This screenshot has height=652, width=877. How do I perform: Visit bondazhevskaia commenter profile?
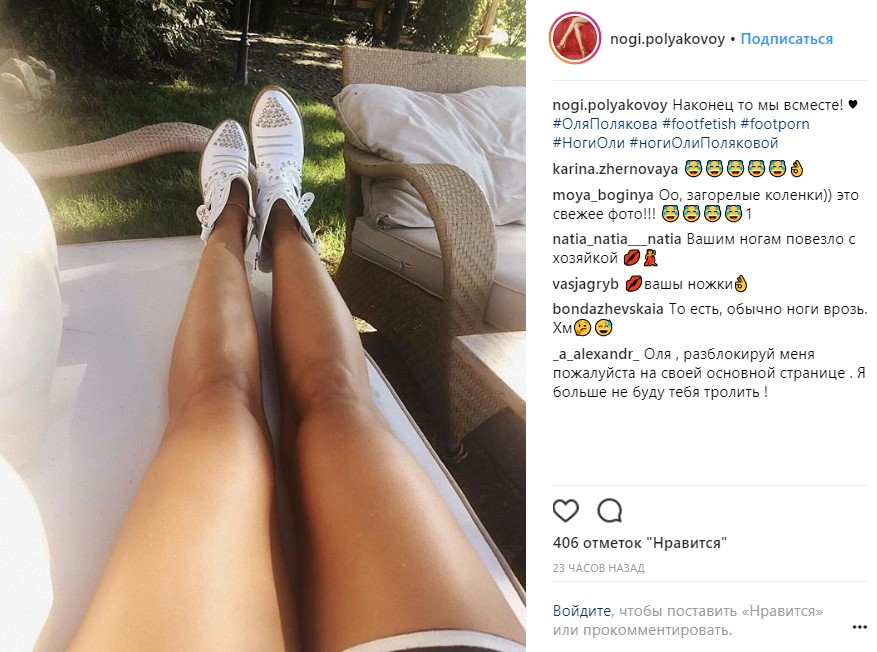[607, 309]
